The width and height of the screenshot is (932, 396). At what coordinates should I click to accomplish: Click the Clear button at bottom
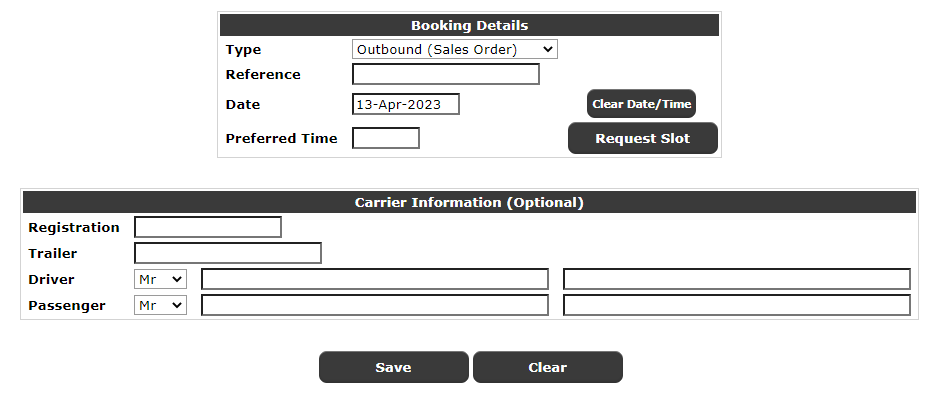click(x=547, y=367)
